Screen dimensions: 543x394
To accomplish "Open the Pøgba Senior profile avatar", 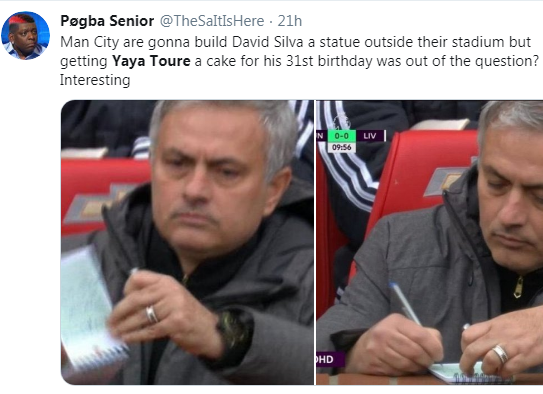I will [x=26, y=35].
